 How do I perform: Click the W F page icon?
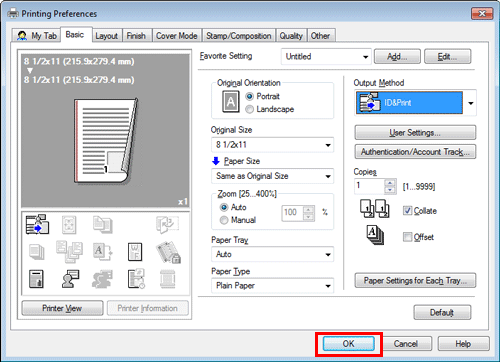click(x=135, y=252)
